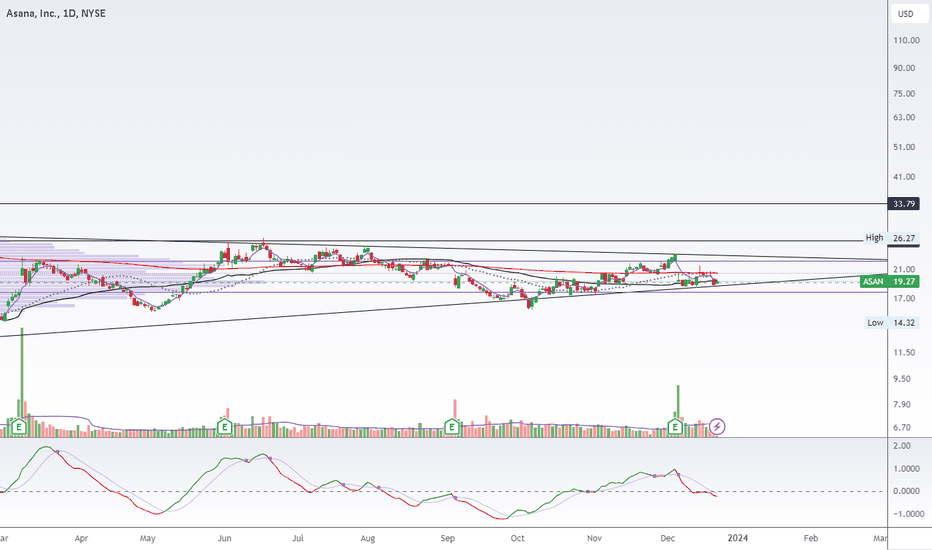Click the 11.50 price axis value

[x=904, y=352]
